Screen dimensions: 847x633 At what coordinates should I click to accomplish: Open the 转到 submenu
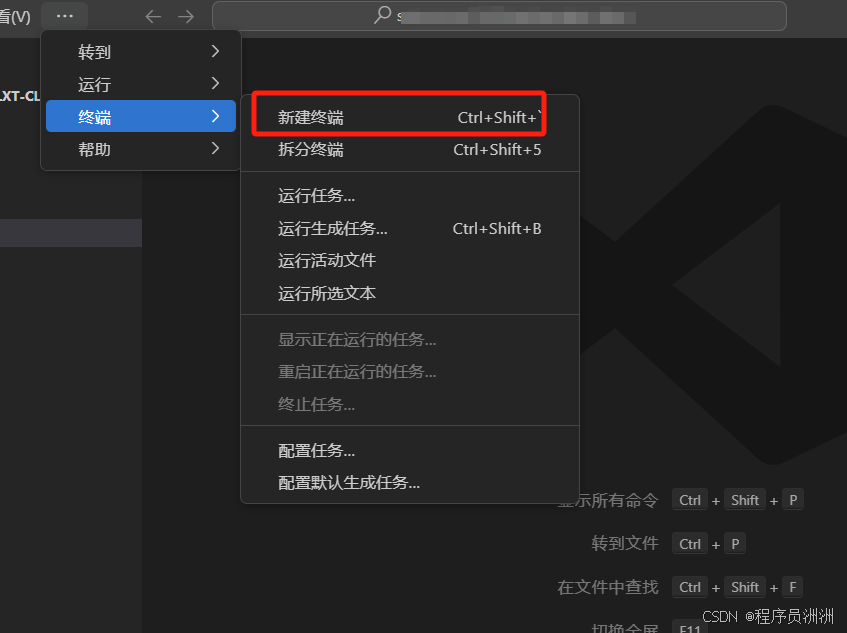click(140, 52)
